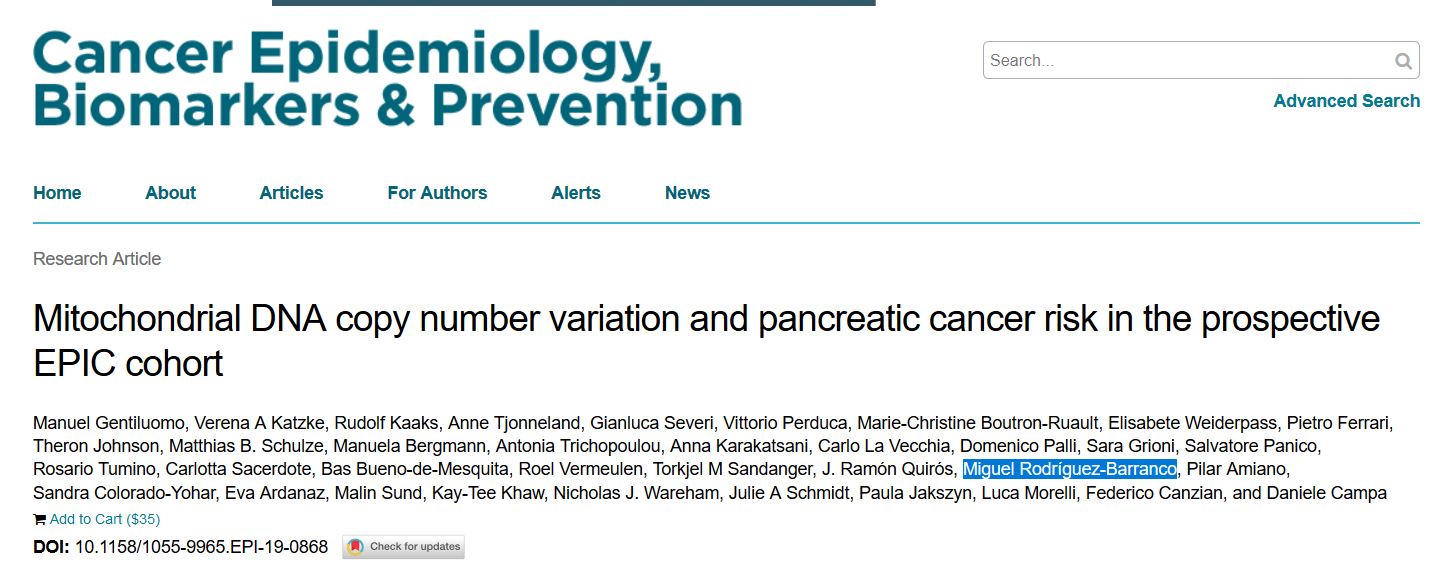Open the Articles menu

[291, 193]
